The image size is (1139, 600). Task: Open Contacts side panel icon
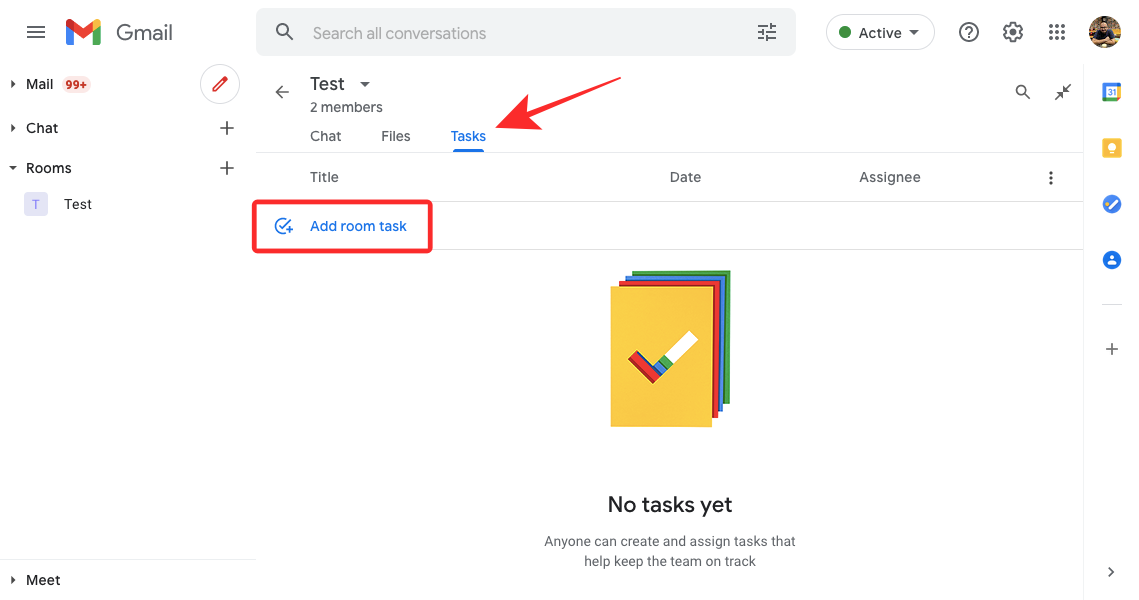(1111, 260)
